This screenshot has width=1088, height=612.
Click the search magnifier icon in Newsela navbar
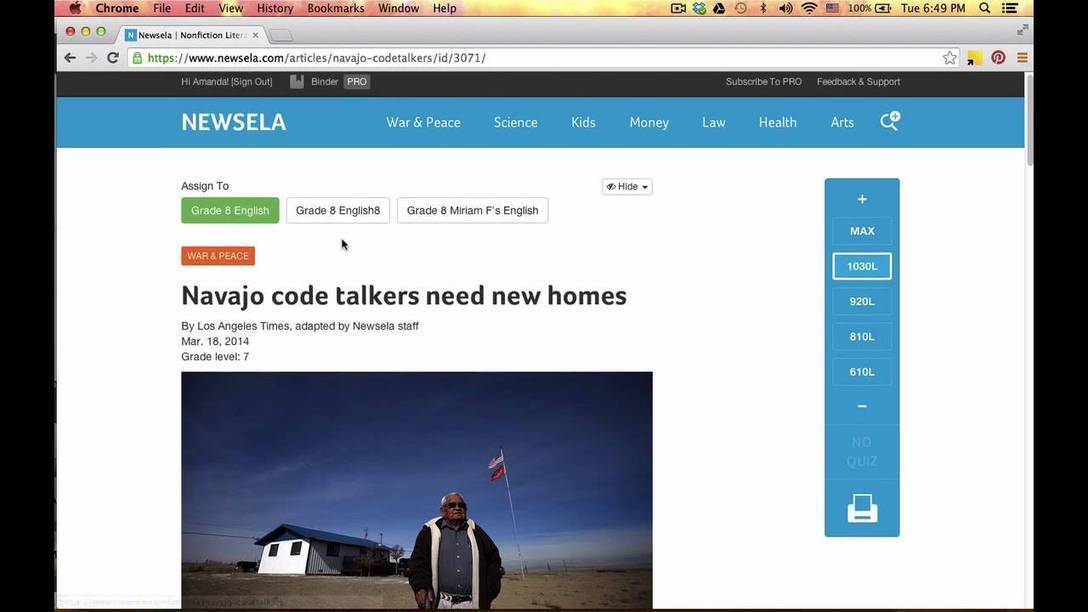888,122
